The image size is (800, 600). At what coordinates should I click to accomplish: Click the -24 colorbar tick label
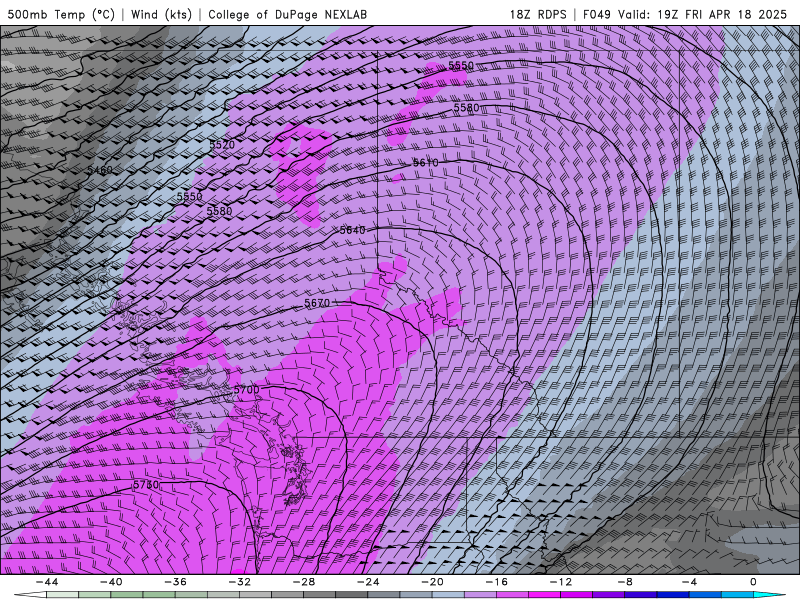(x=368, y=582)
